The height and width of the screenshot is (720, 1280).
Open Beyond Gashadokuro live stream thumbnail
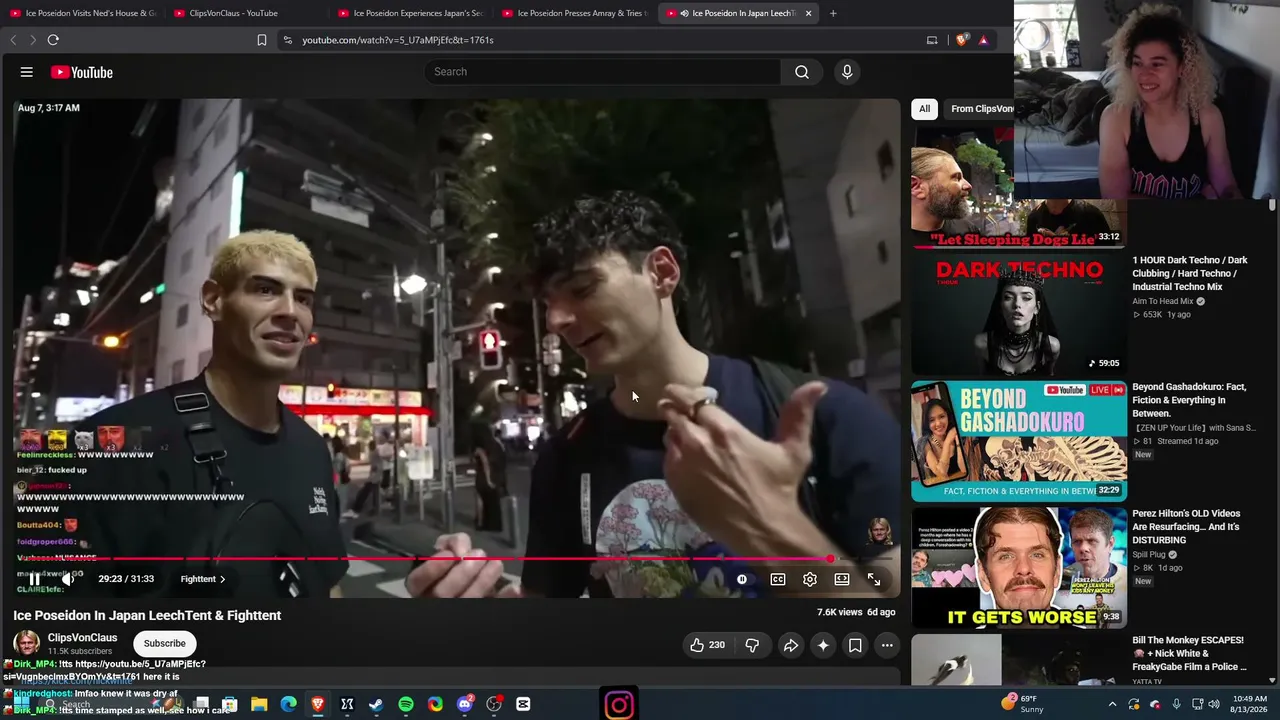click(x=1018, y=441)
